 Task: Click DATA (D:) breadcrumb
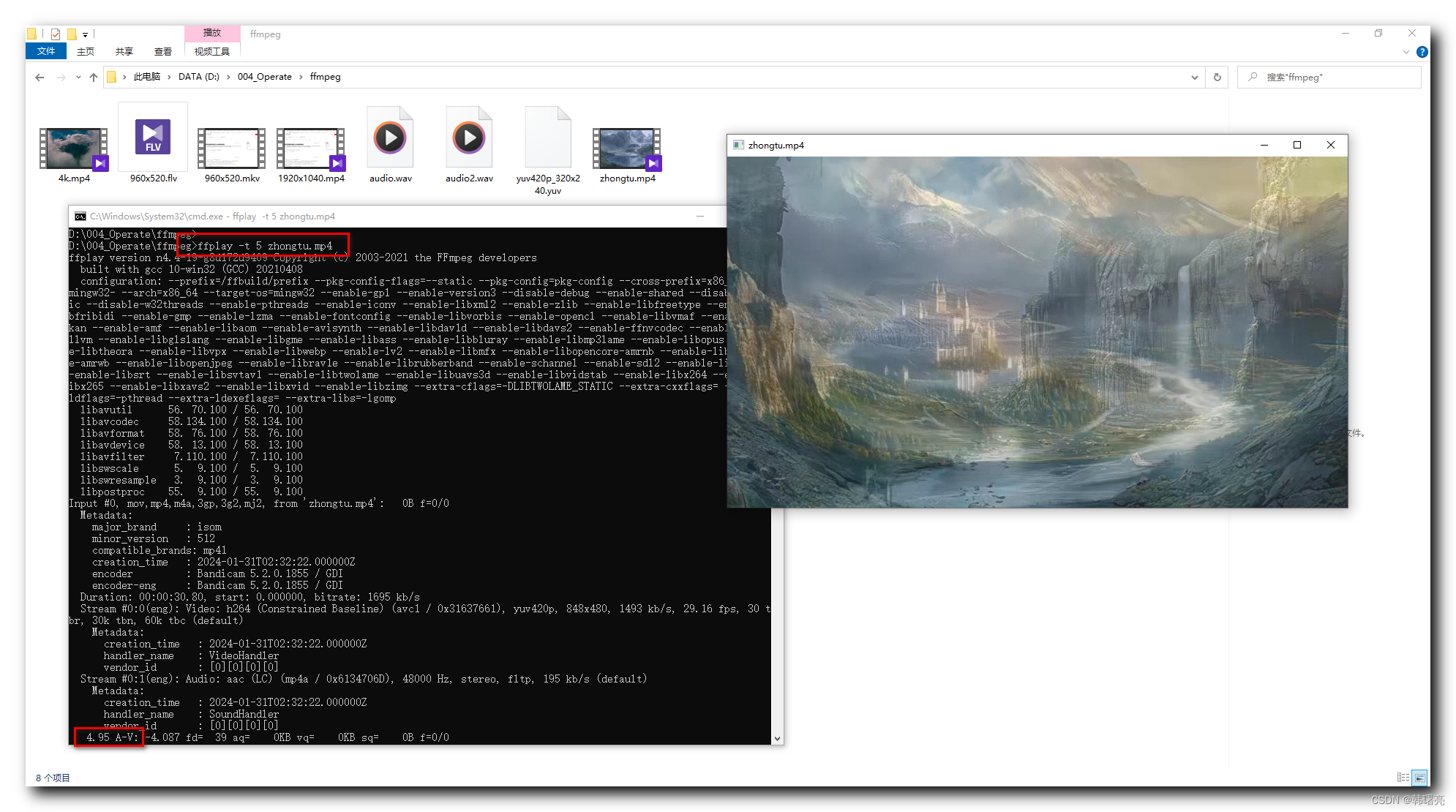(x=198, y=77)
